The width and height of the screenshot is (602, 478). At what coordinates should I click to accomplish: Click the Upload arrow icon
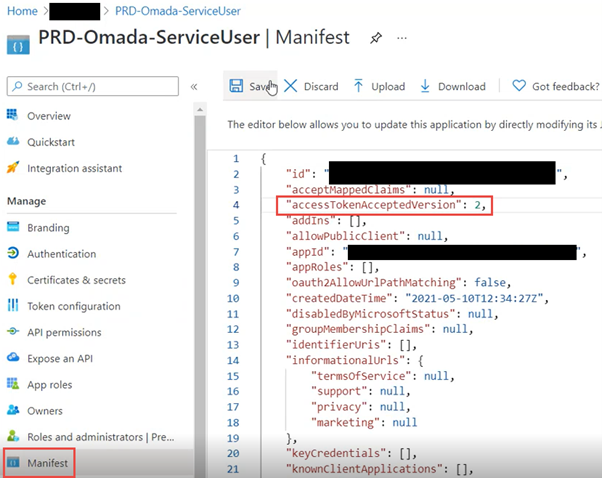click(x=358, y=86)
